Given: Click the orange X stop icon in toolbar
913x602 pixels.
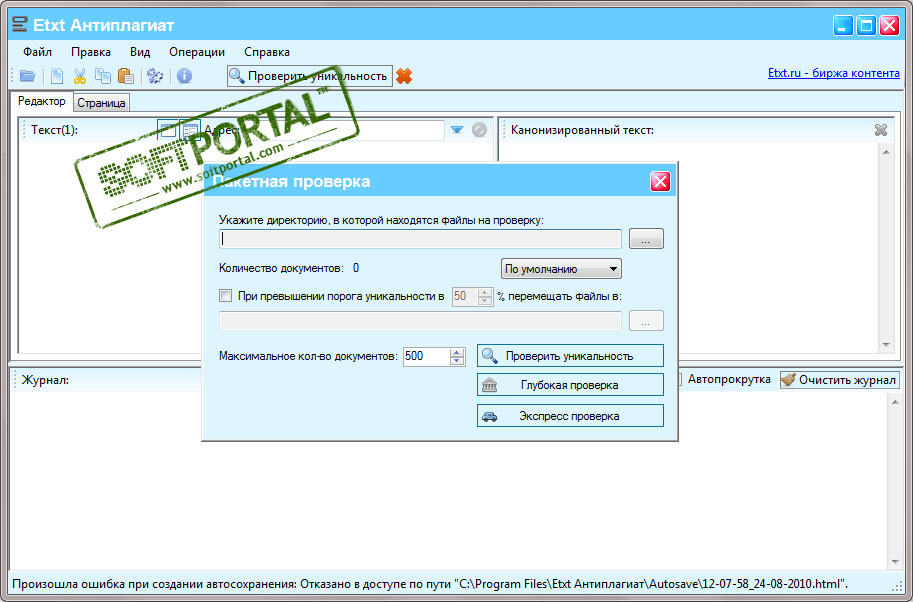Looking at the screenshot, I should tap(404, 76).
